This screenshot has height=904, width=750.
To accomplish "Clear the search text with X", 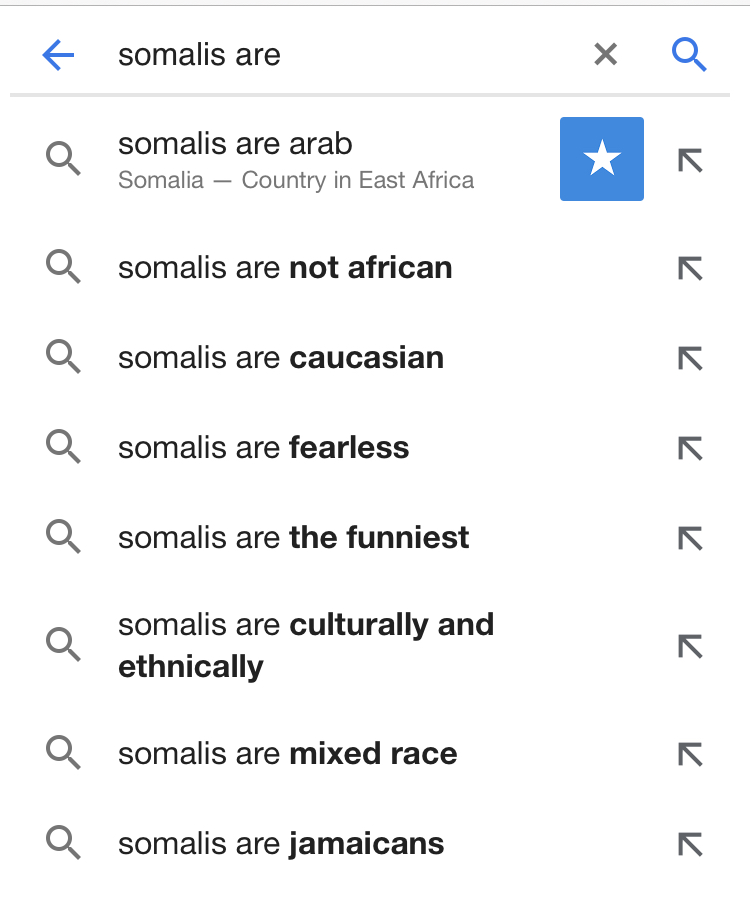I will coord(605,55).
